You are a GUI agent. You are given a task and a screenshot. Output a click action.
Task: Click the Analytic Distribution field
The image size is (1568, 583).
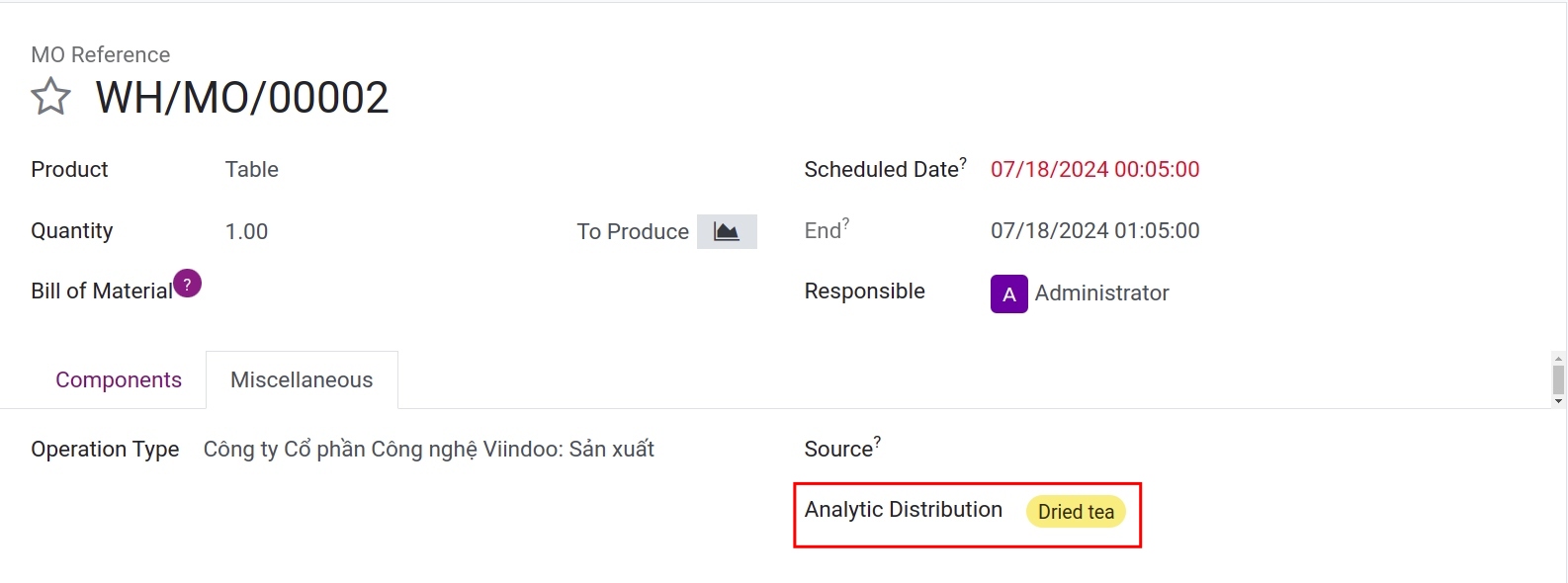click(x=903, y=510)
